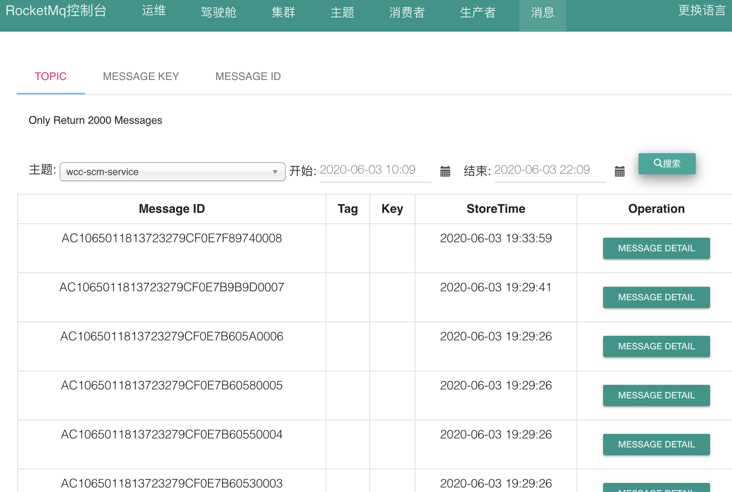Switch to the MESSAGE KEY tab

(x=141, y=76)
